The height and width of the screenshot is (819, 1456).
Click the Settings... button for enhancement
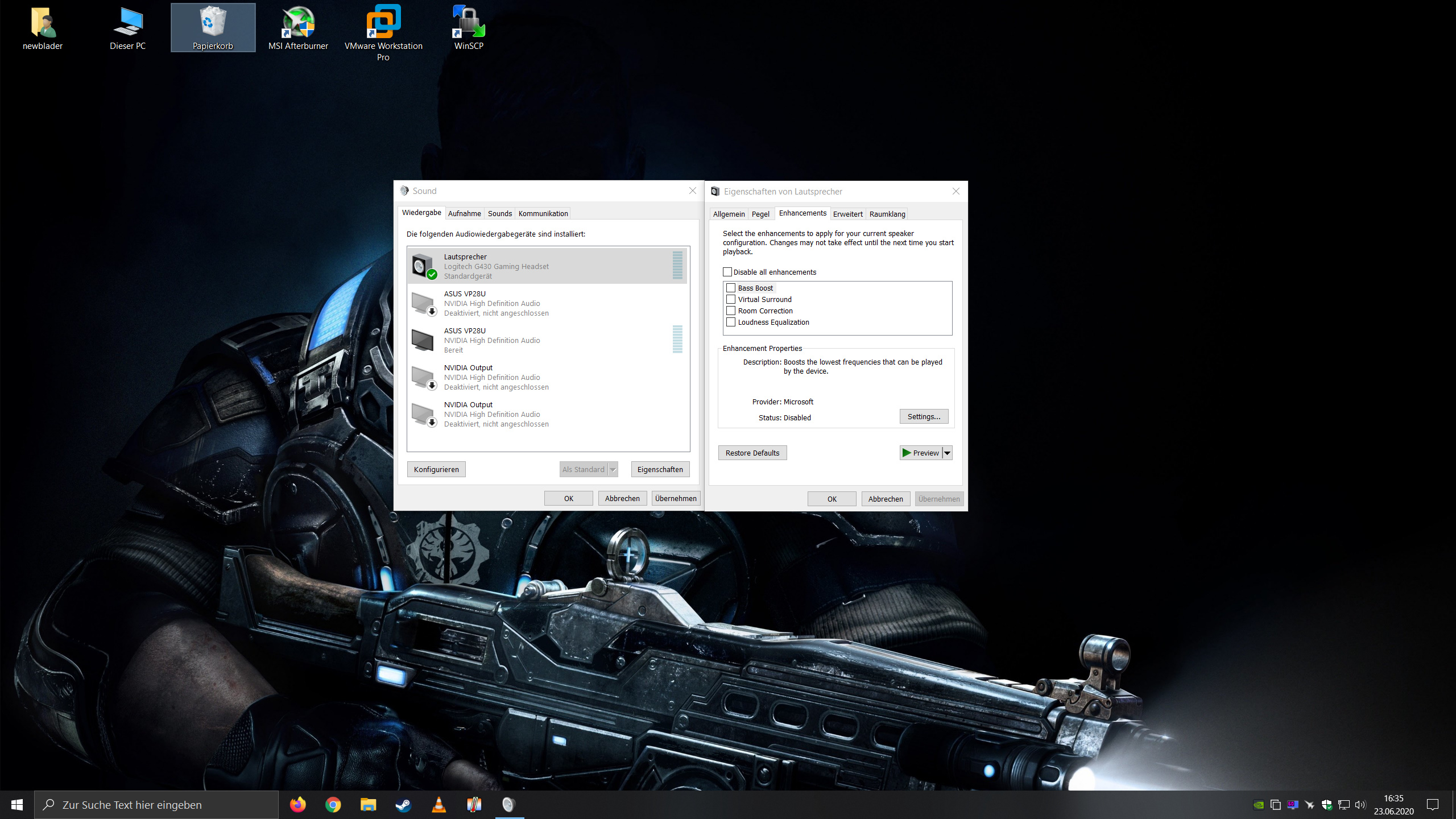pos(924,416)
